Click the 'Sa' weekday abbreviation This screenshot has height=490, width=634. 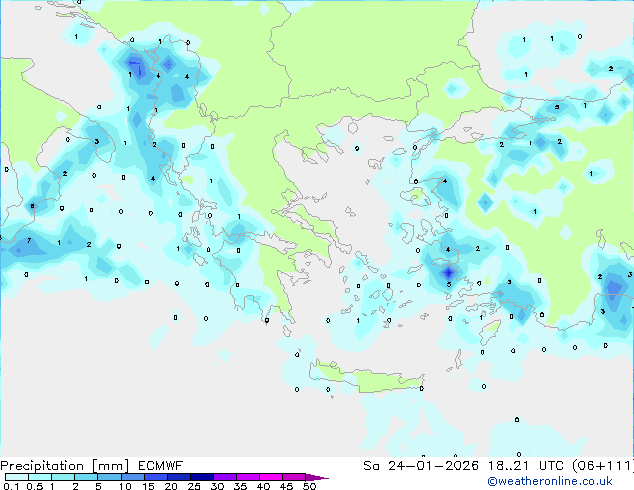(372, 466)
